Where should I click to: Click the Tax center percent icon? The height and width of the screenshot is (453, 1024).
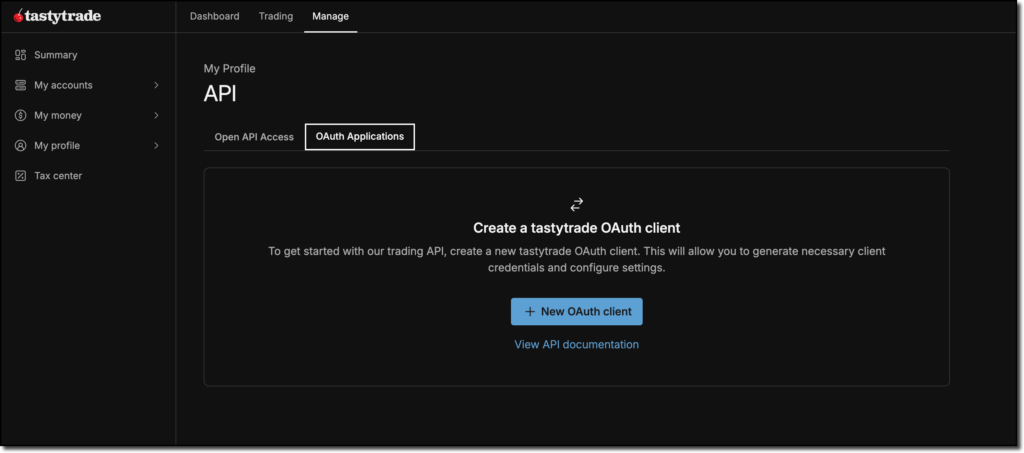coord(20,176)
